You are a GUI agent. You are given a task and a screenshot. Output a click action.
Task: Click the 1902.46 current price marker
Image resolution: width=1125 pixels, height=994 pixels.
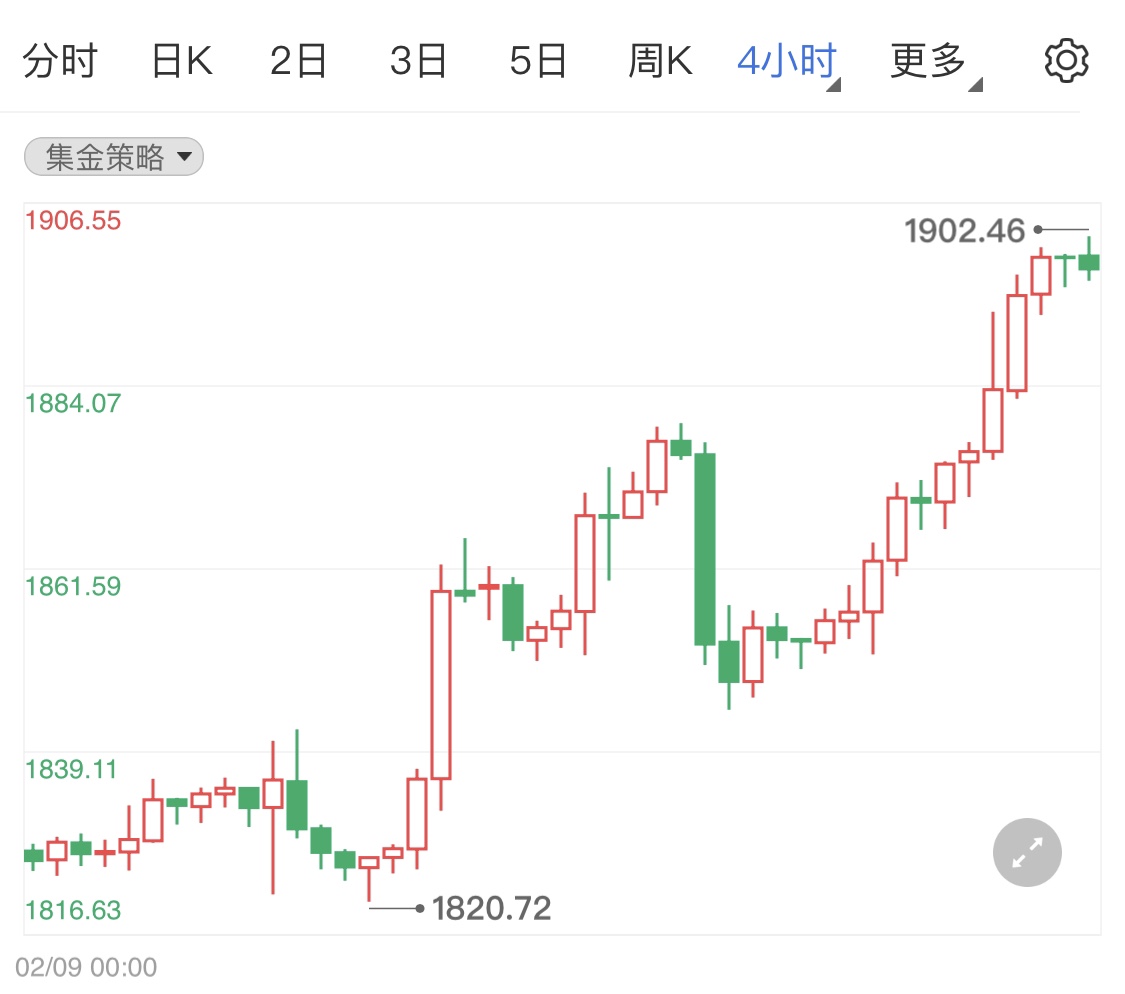click(x=965, y=230)
